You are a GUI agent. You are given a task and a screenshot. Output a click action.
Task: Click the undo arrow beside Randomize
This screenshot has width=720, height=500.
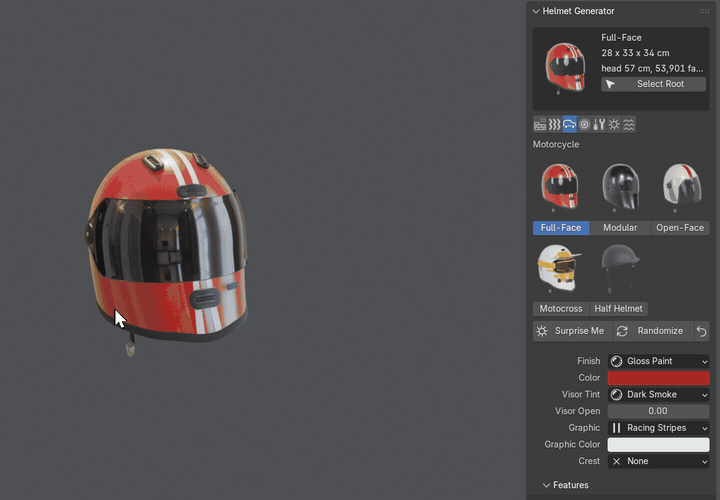tap(702, 331)
